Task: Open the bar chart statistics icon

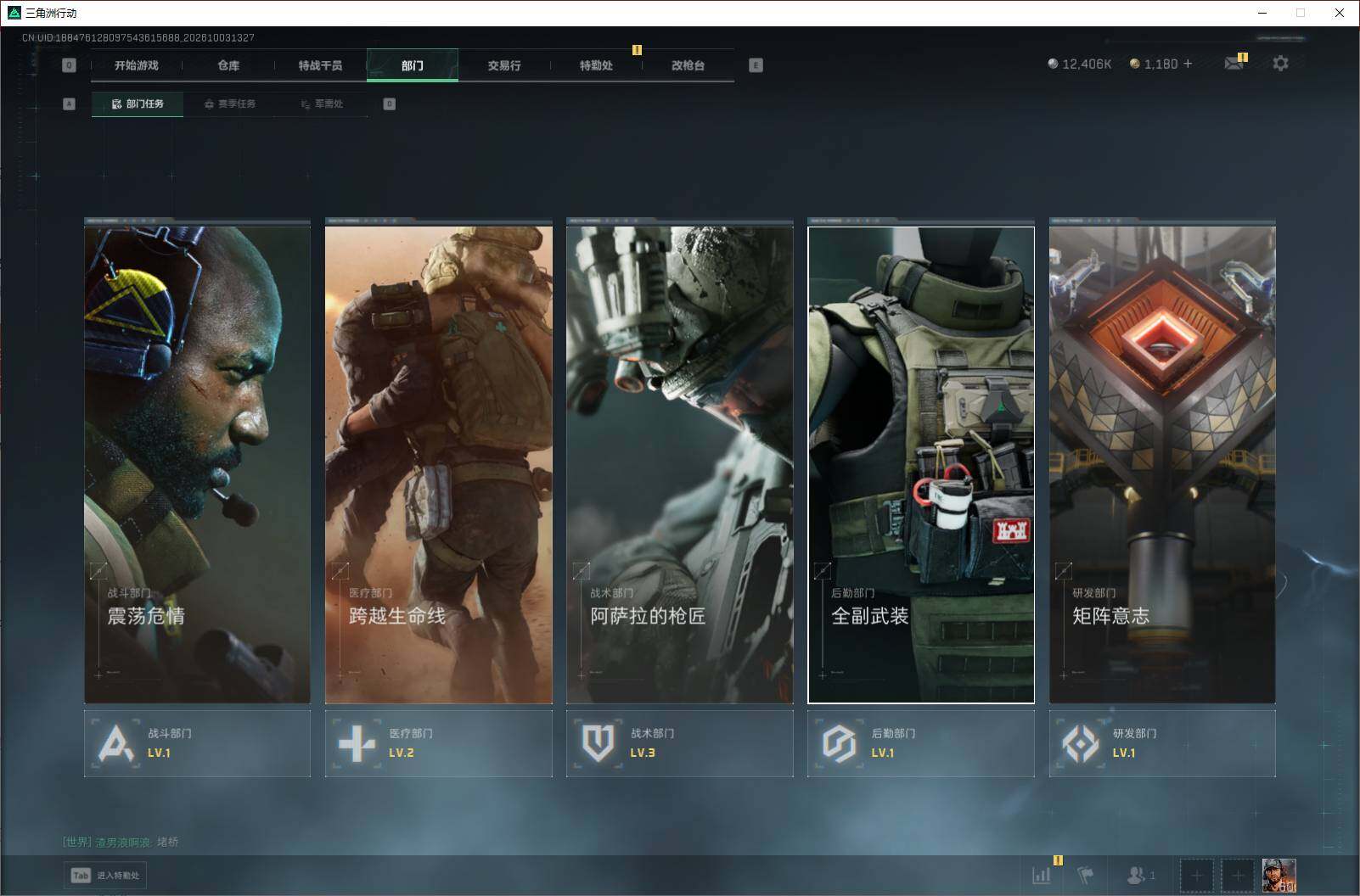Action: pos(1042,875)
